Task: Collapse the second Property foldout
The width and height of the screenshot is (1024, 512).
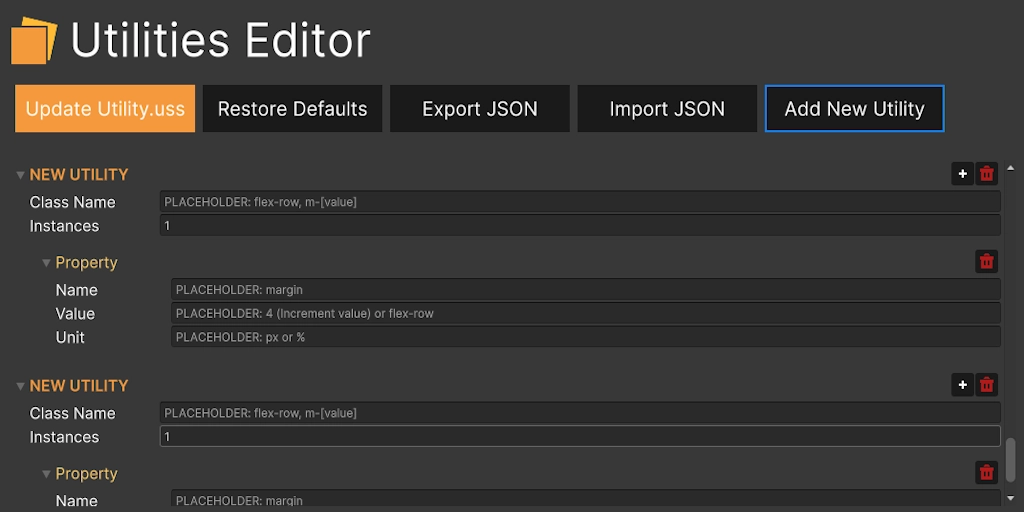Action: (46, 473)
